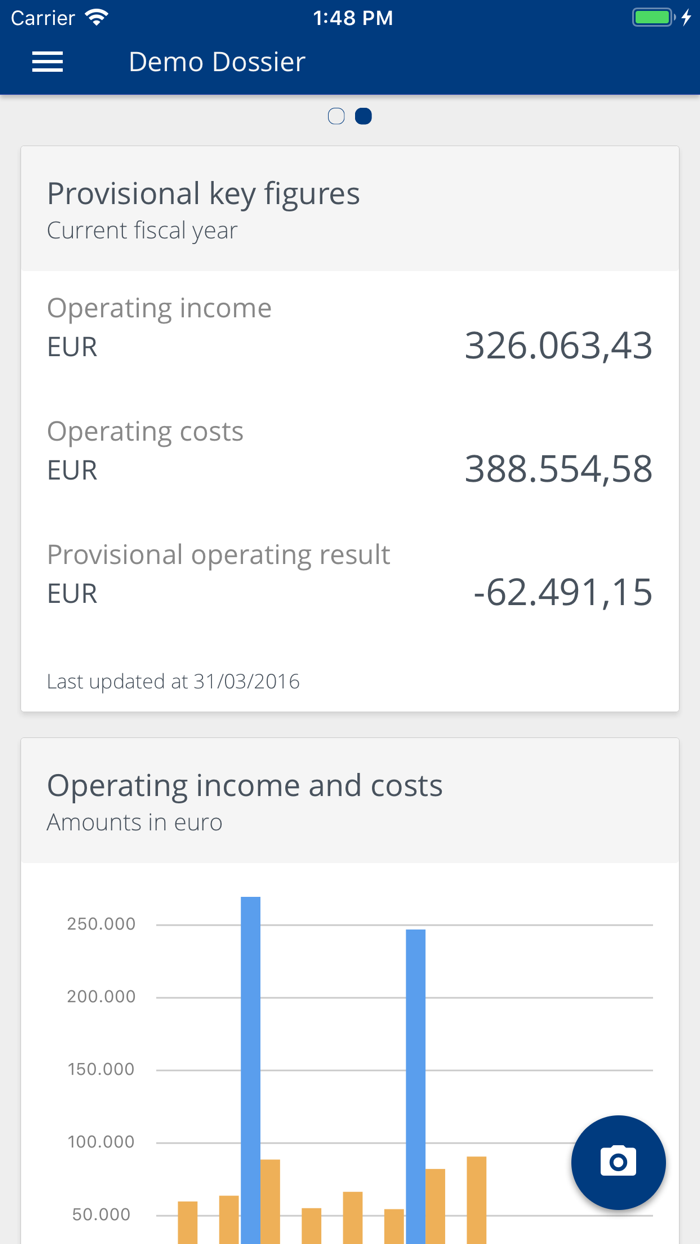The width and height of the screenshot is (700, 1244).
Task: Tap the Operating income value 326.063,43
Action: point(558,346)
